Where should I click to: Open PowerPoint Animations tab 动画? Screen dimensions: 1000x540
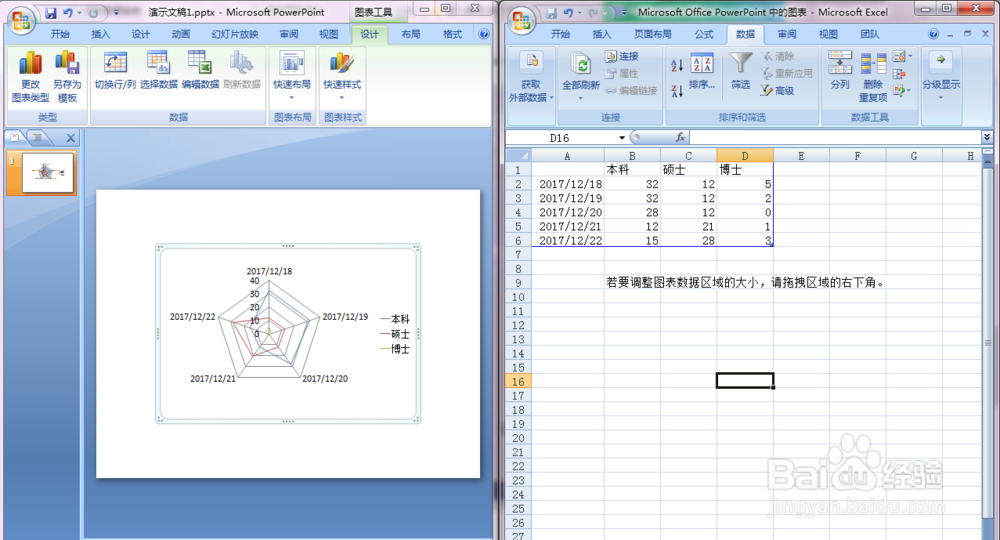coord(180,34)
